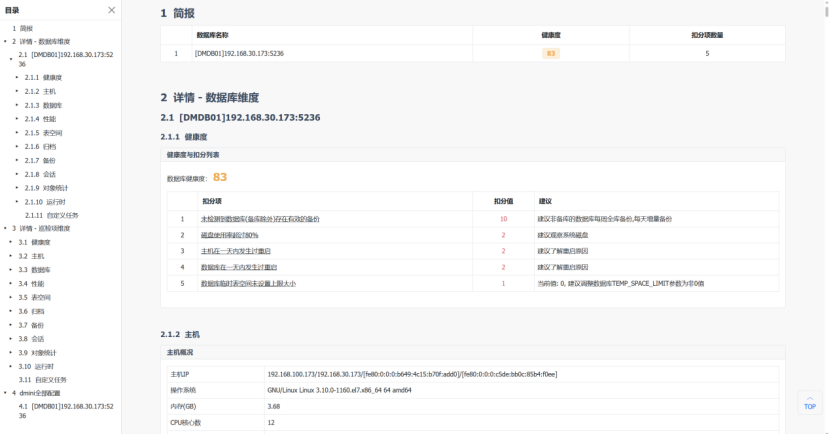The width and height of the screenshot is (830, 434).
Task: Click the TEMP_SPACE_LIMIT suggestion text
Action: click(620, 284)
